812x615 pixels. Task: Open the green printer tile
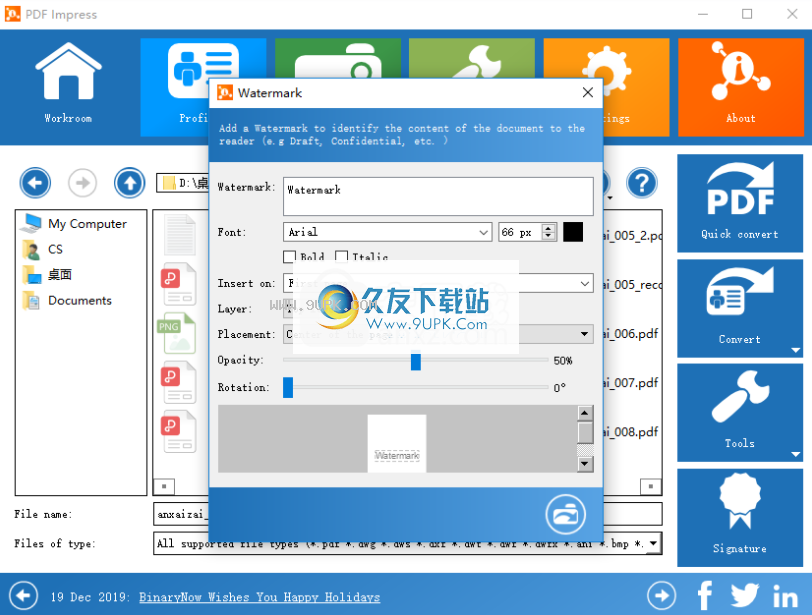click(x=338, y=58)
